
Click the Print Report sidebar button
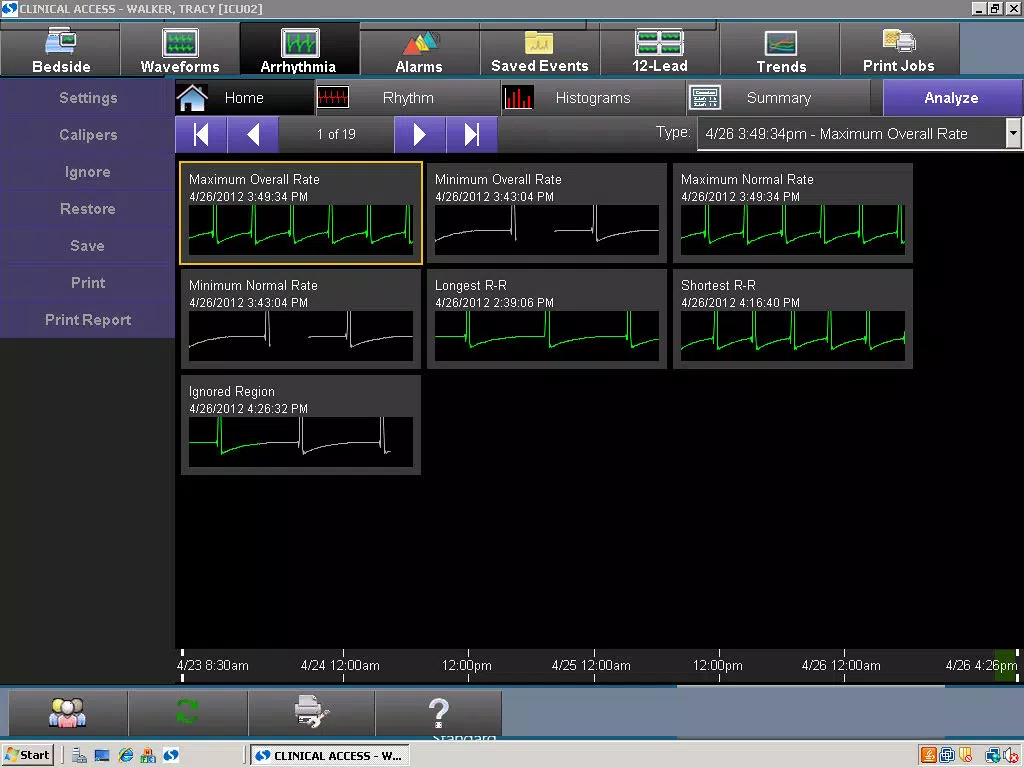[x=88, y=320]
